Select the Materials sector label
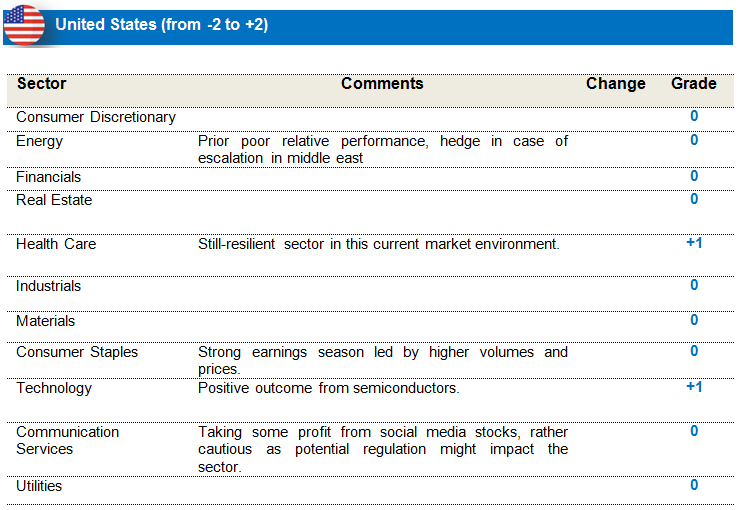Viewport: 739px width, 510px height. coord(45,321)
